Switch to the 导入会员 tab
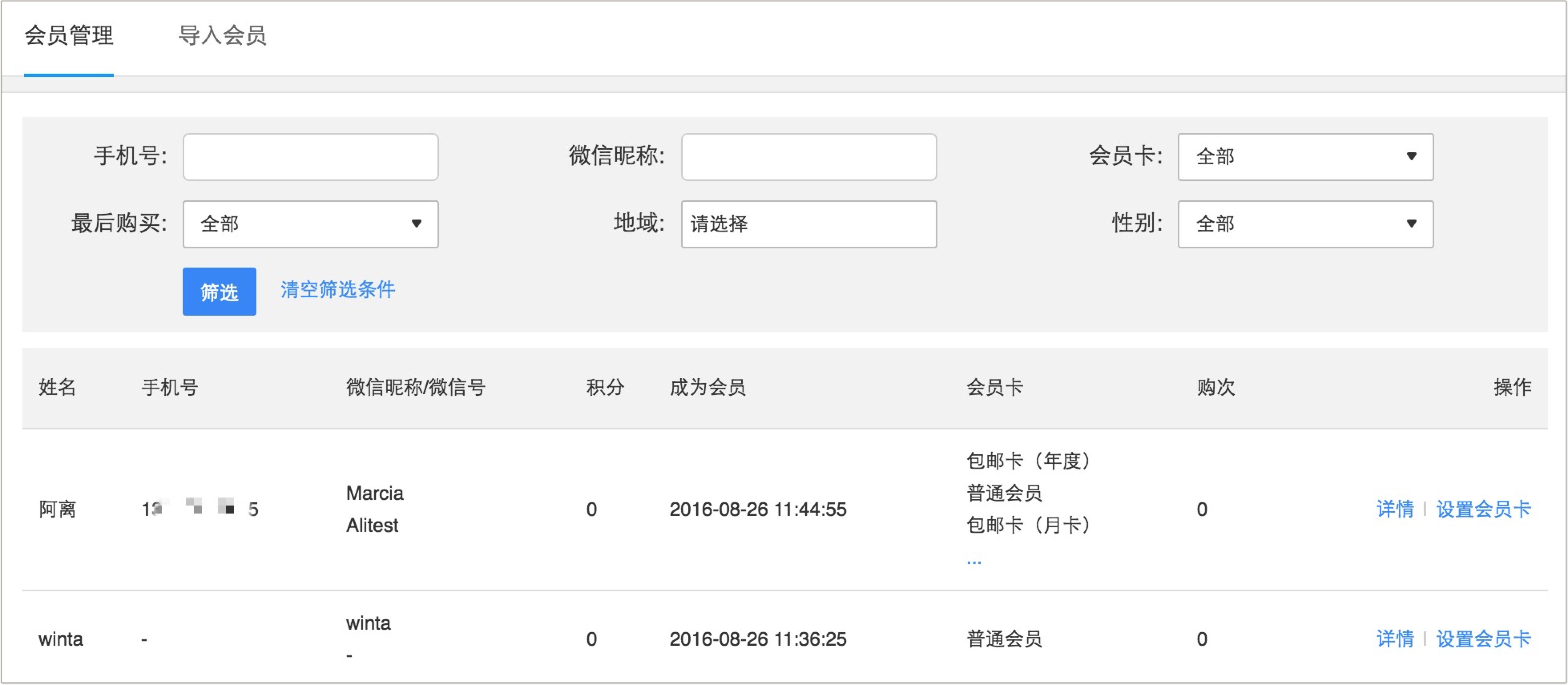Screen dimensions: 1568x685 coord(224,36)
